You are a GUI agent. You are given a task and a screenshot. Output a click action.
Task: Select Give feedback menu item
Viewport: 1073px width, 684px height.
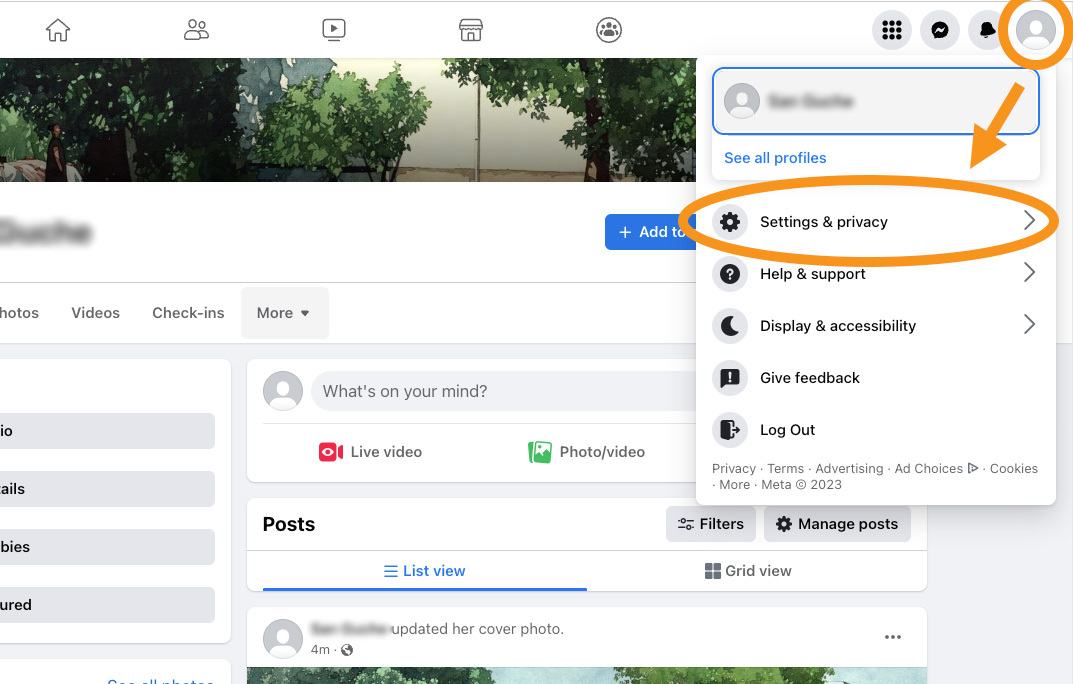810,378
